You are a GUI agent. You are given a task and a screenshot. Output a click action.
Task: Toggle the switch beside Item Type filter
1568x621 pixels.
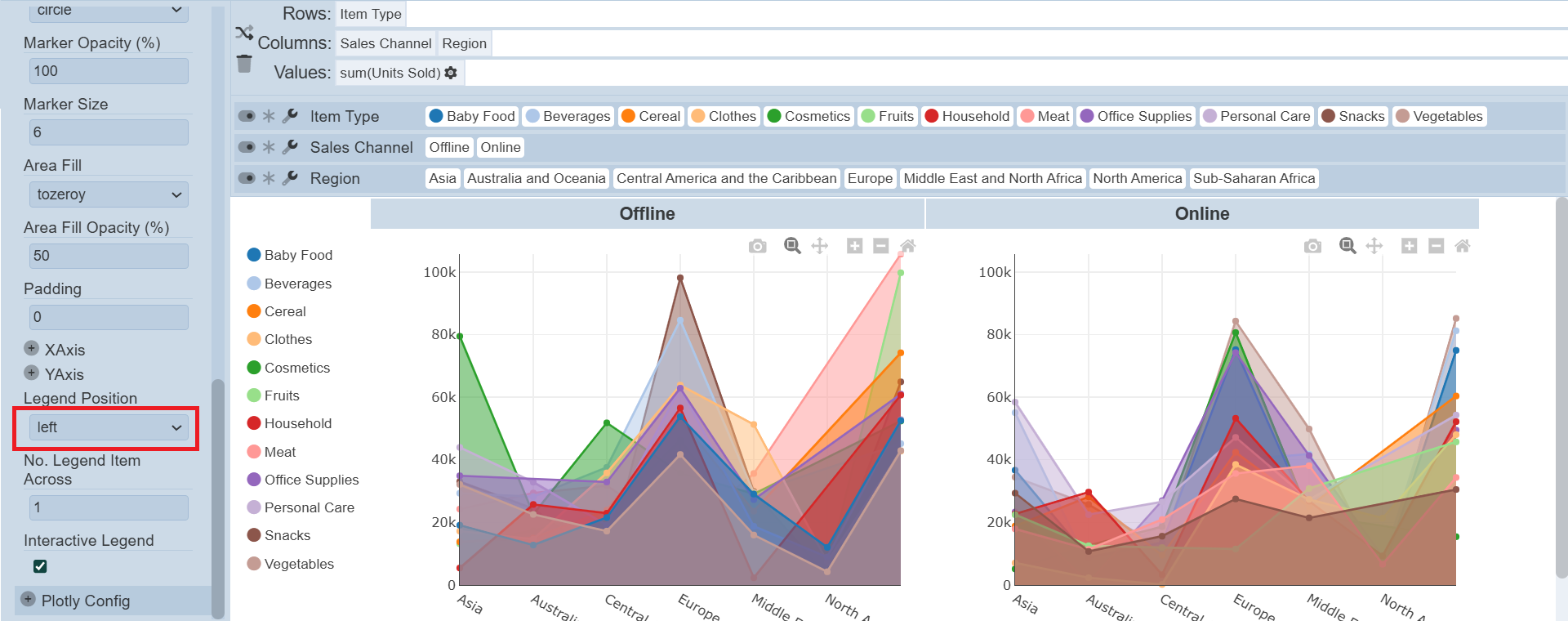[247, 116]
